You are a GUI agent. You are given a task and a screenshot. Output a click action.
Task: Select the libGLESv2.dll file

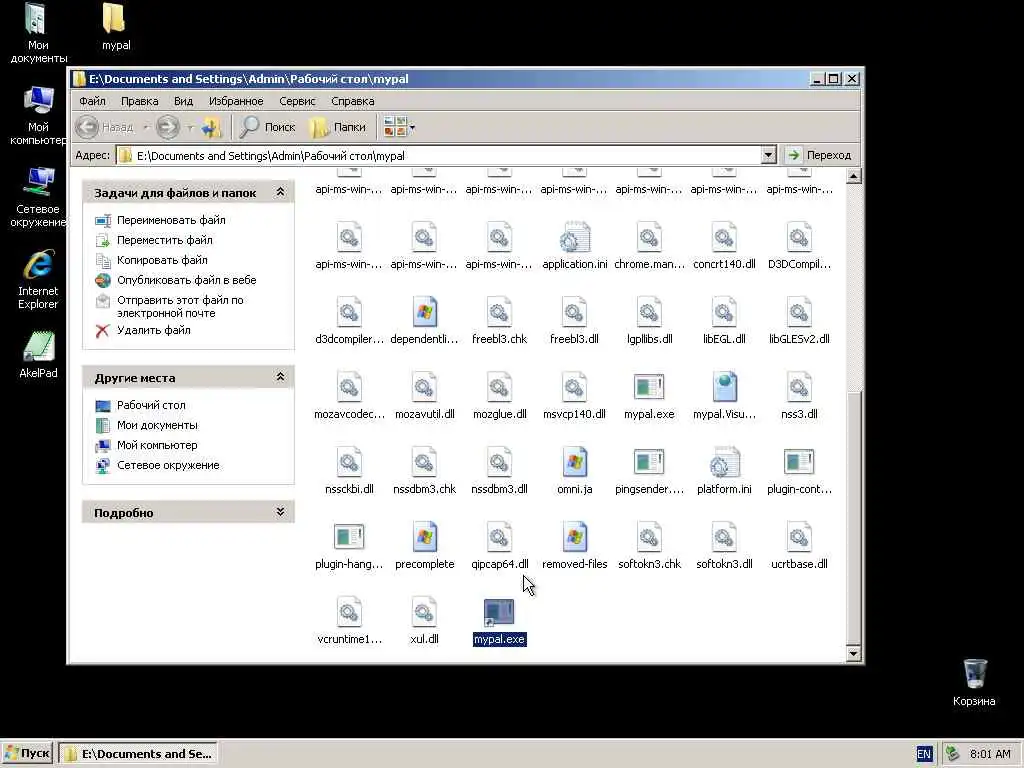[x=799, y=323]
